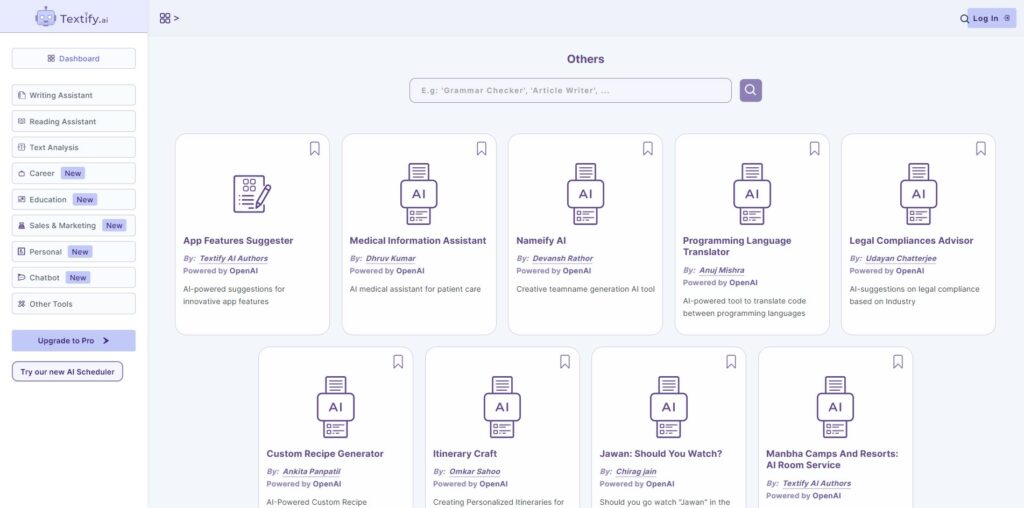
Task: Click the Manbha Camps And Resorts AI icon
Action: point(835,407)
